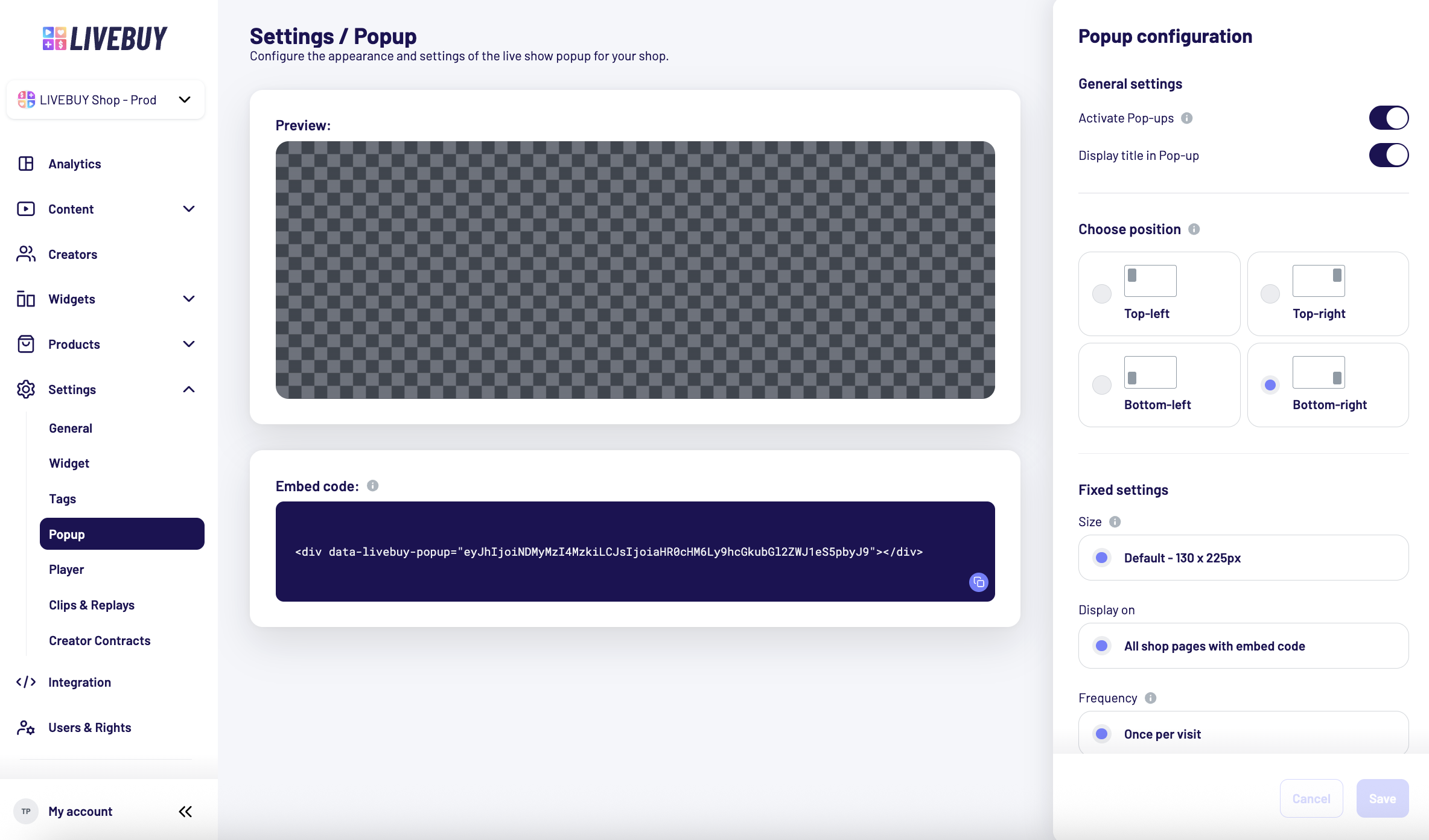Select the Top-right radio button
The image size is (1429, 840).
click(1270, 294)
